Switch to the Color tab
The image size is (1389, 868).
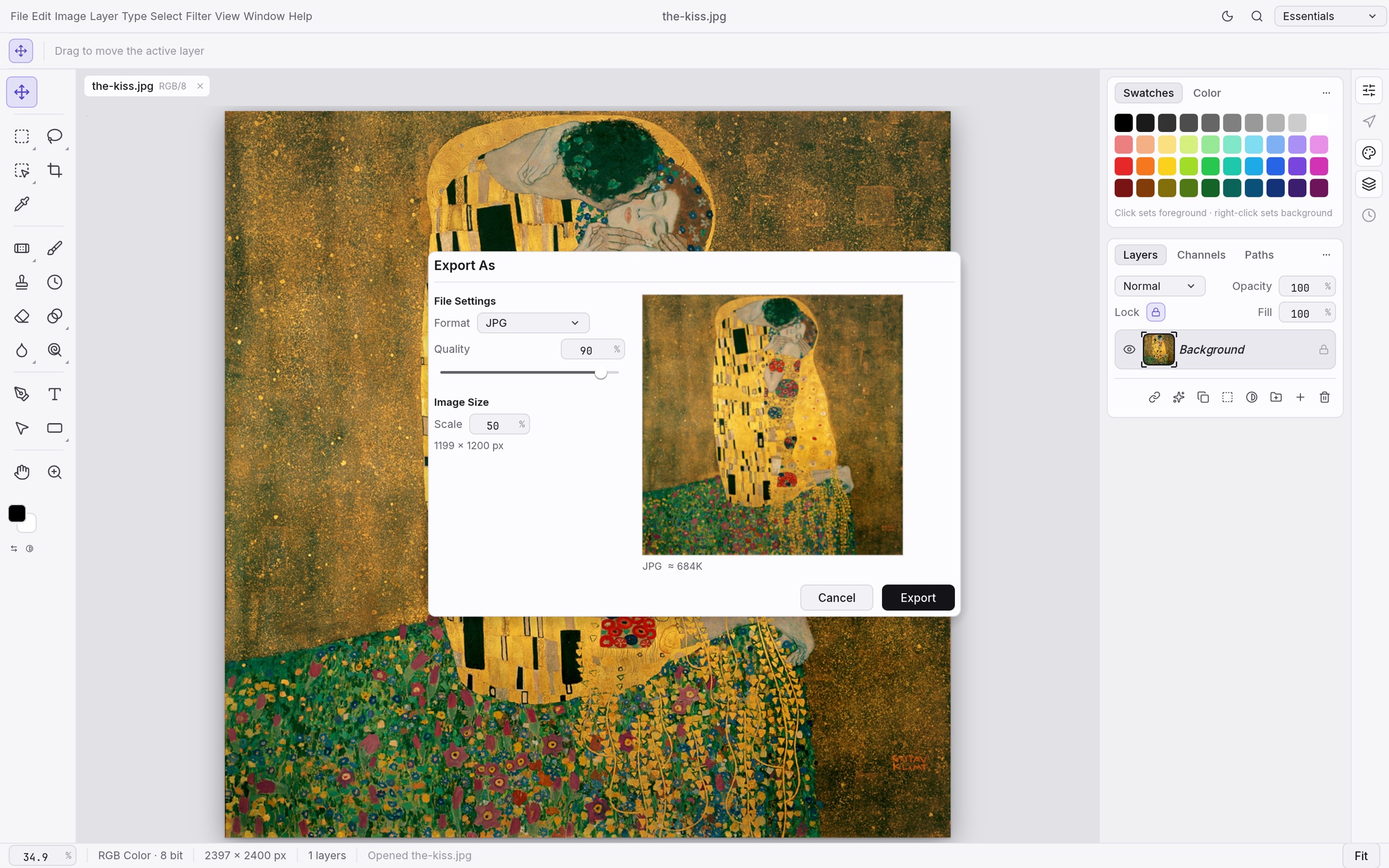(x=1207, y=93)
